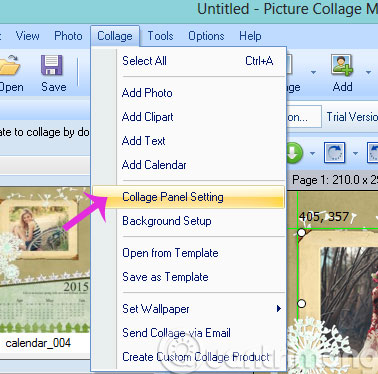
Task: Expand the rotate tool dropdown arrow
Action: click(x=355, y=154)
